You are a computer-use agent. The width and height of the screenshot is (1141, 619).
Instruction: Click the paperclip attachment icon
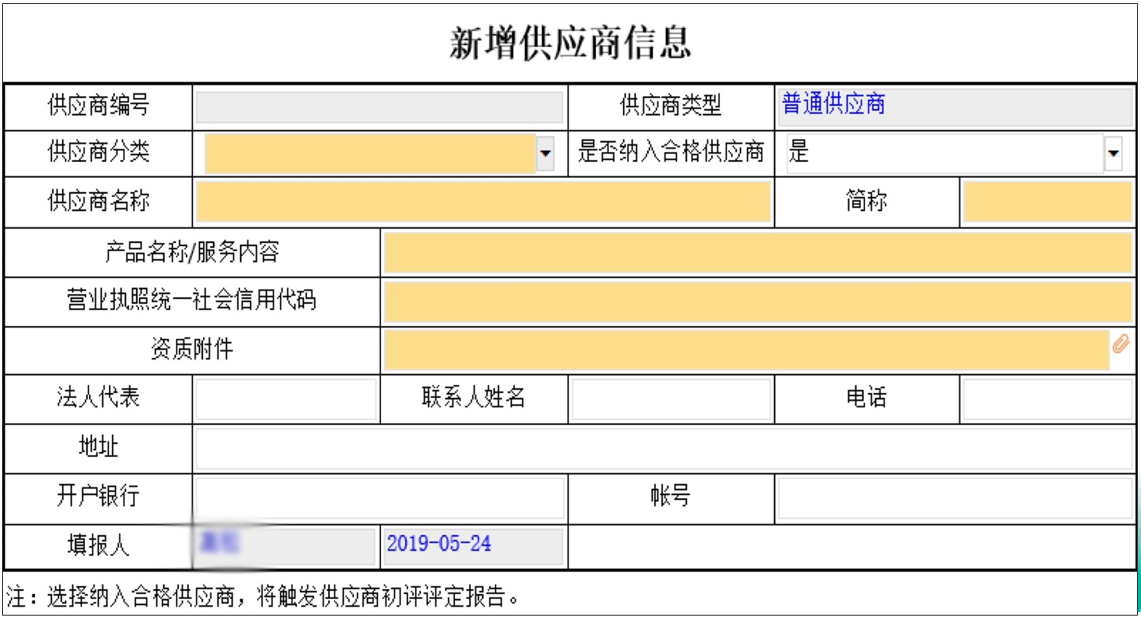pyautogui.click(x=1121, y=344)
